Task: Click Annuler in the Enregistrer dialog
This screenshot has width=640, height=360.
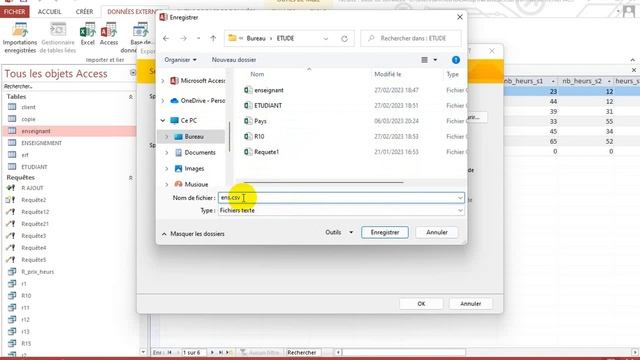Action: point(437,232)
